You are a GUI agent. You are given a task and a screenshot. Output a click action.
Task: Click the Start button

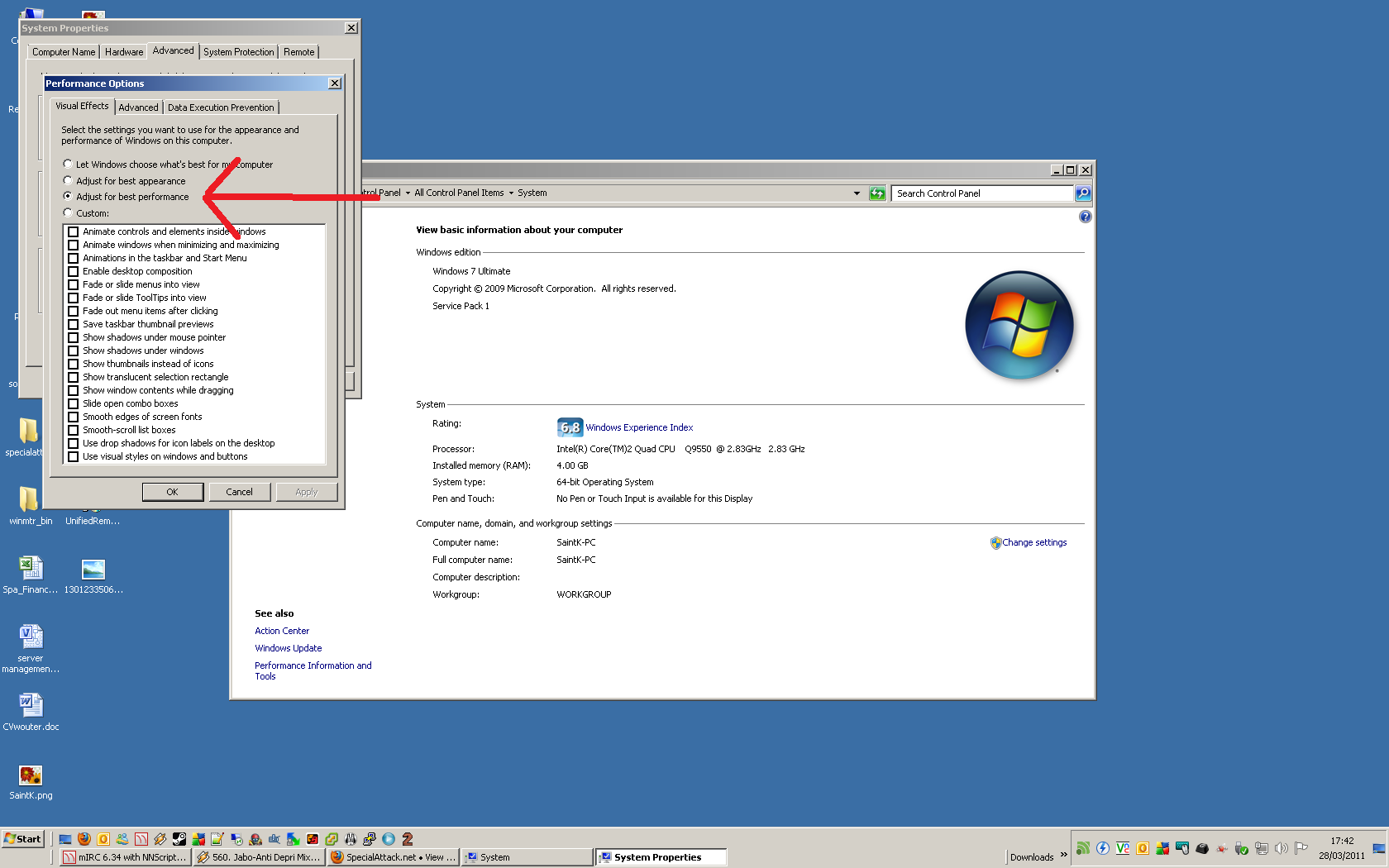pyautogui.click(x=23, y=839)
